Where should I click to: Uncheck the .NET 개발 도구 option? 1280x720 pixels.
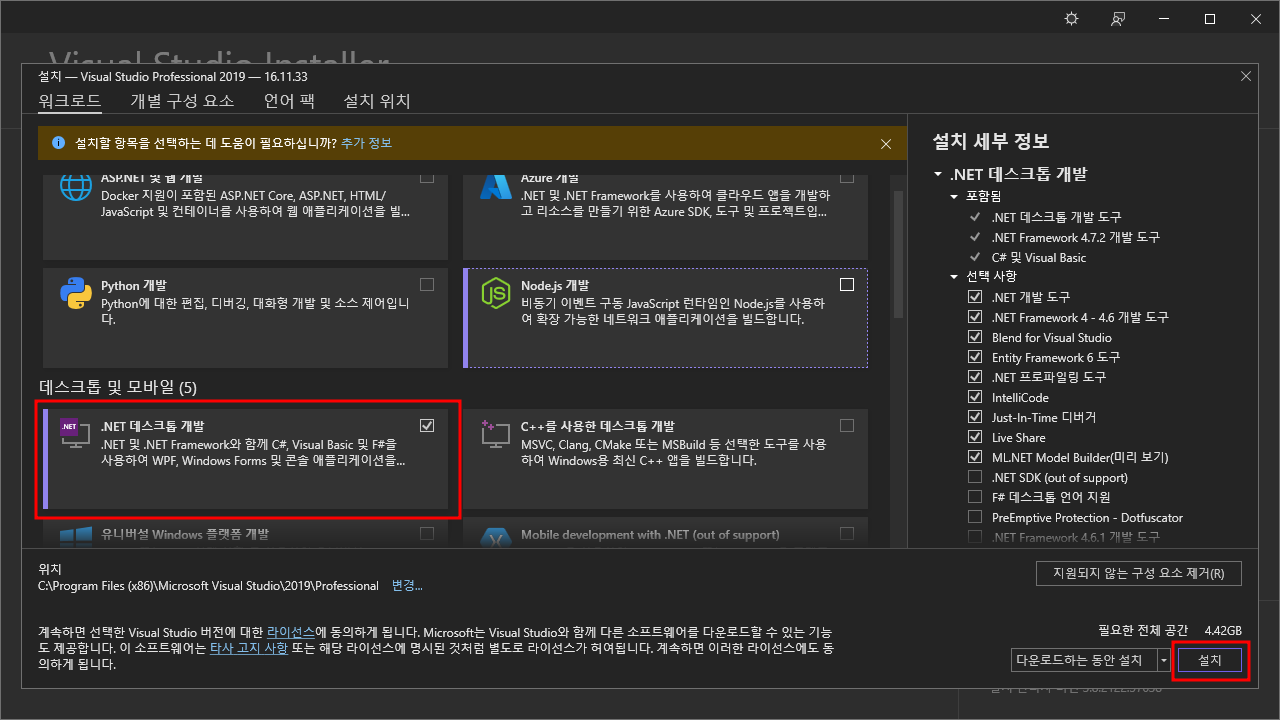click(975, 297)
